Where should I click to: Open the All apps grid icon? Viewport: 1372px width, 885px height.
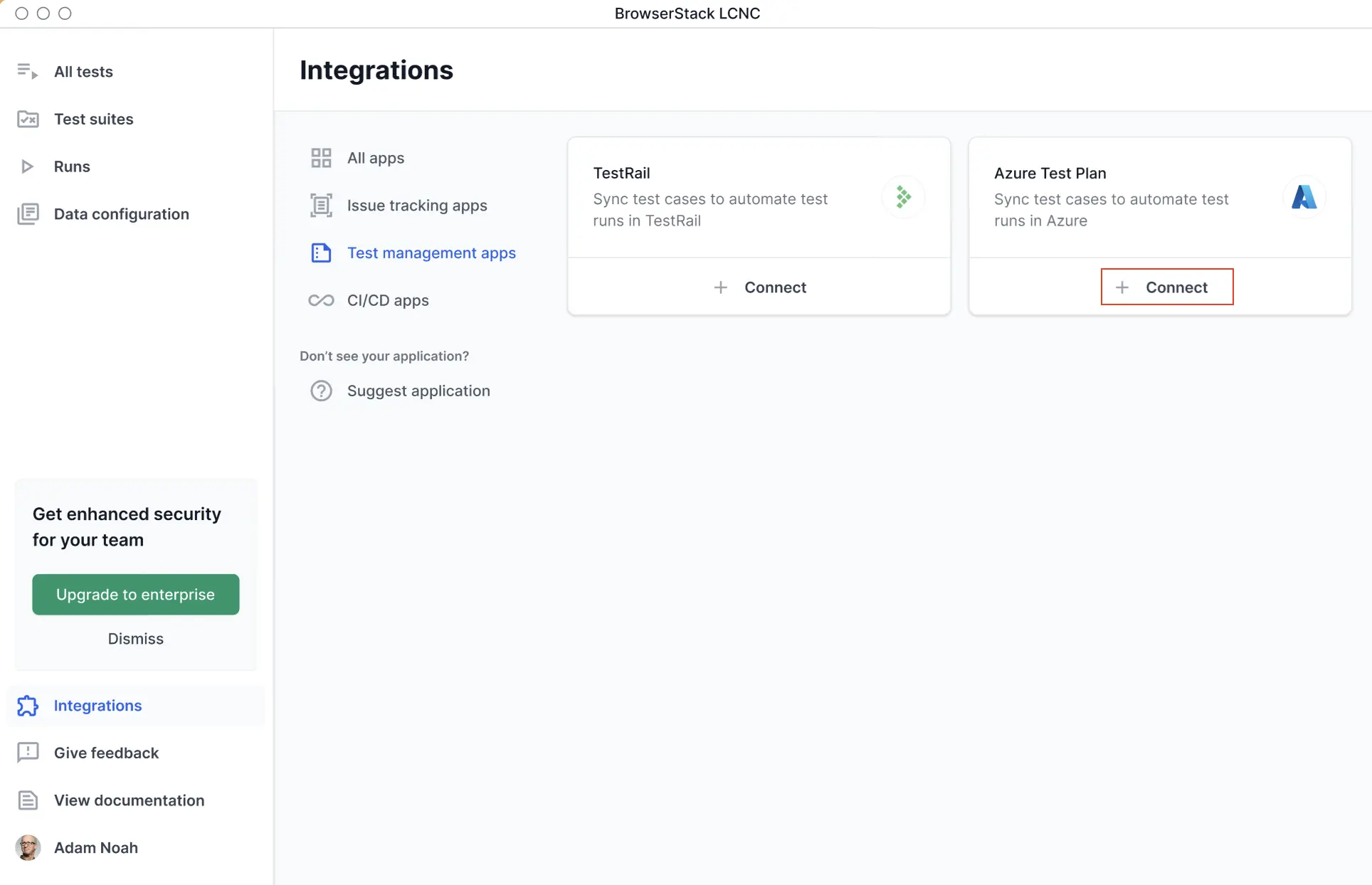click(x=321, y=157)
